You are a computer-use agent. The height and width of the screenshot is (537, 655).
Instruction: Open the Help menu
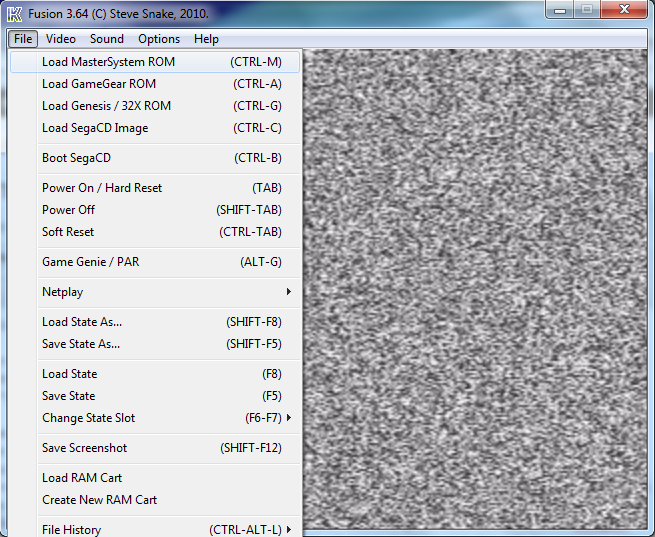coord(206,39)
